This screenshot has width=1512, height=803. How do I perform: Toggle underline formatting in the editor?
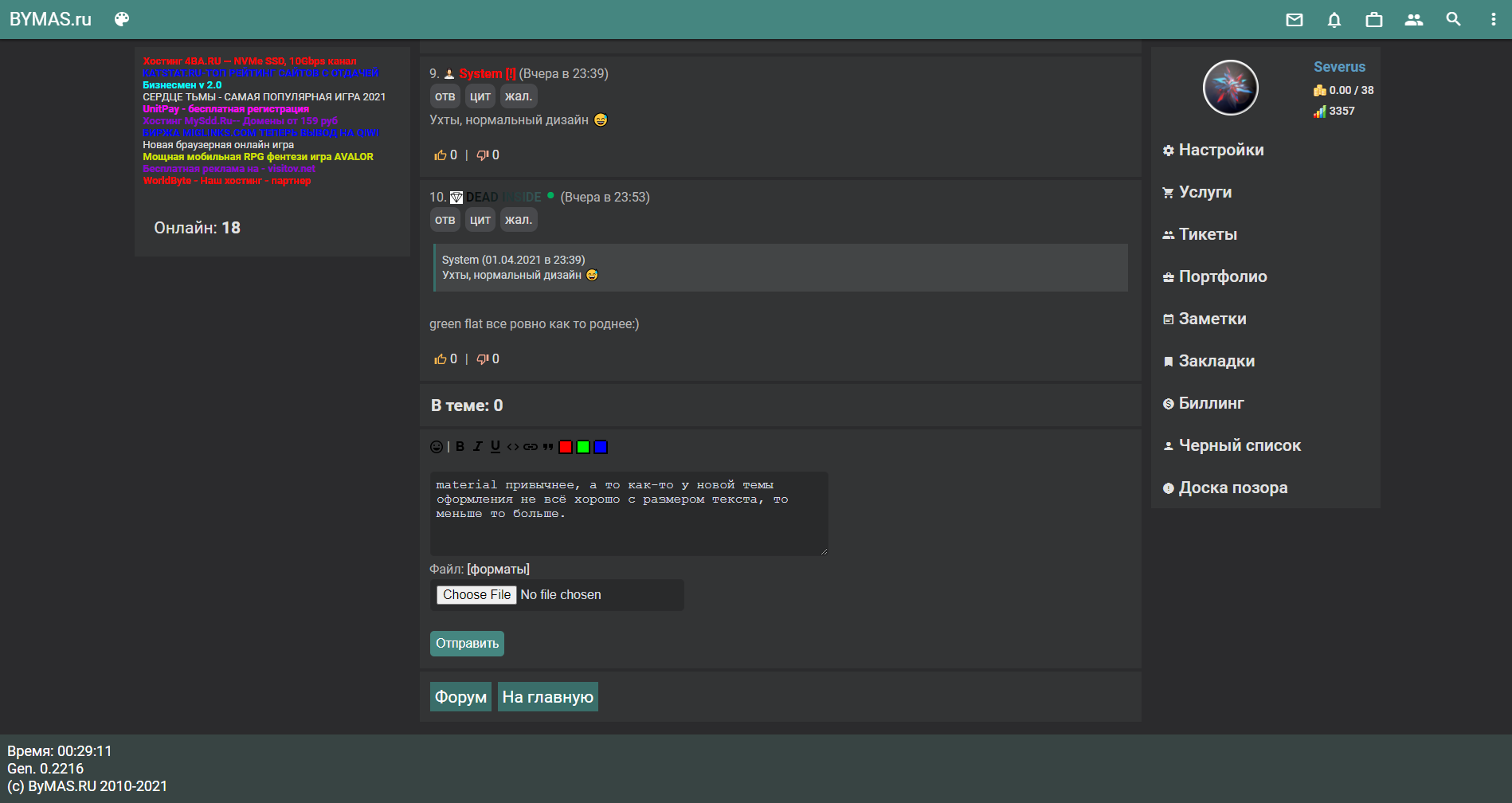pos(496,447)
